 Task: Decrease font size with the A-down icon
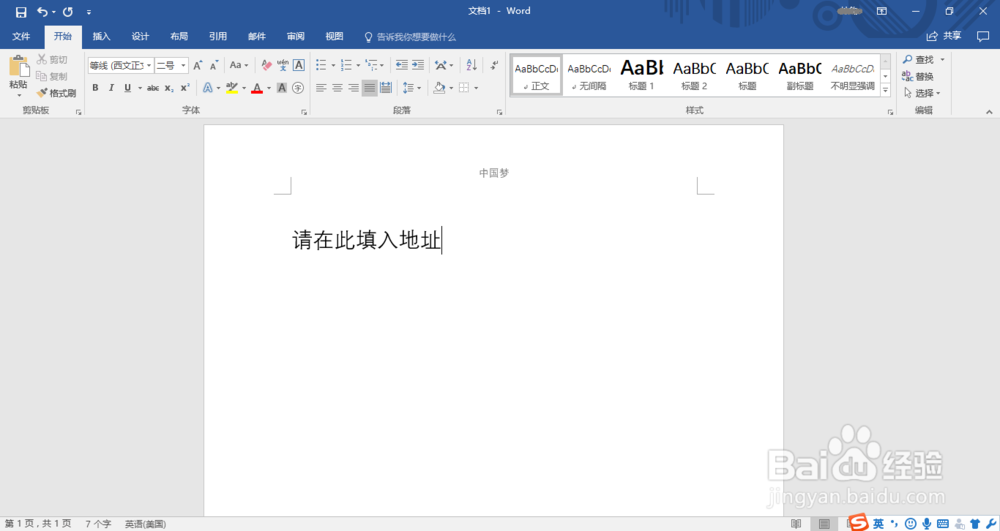(214, 65)
